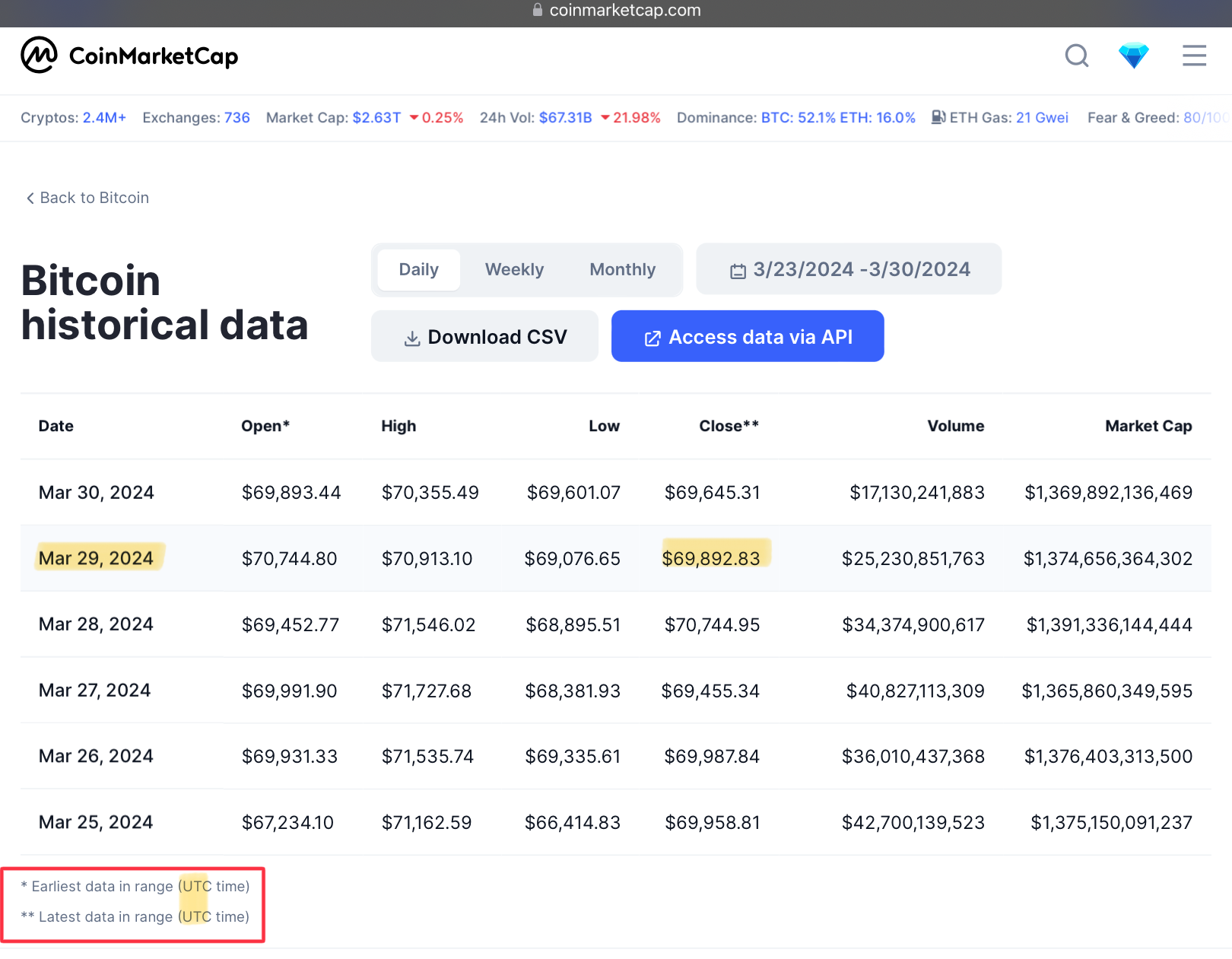The width and height of the screenshot is (1232, 959).
Task: Click the Volume column header
Action: (x=956, y=426)
